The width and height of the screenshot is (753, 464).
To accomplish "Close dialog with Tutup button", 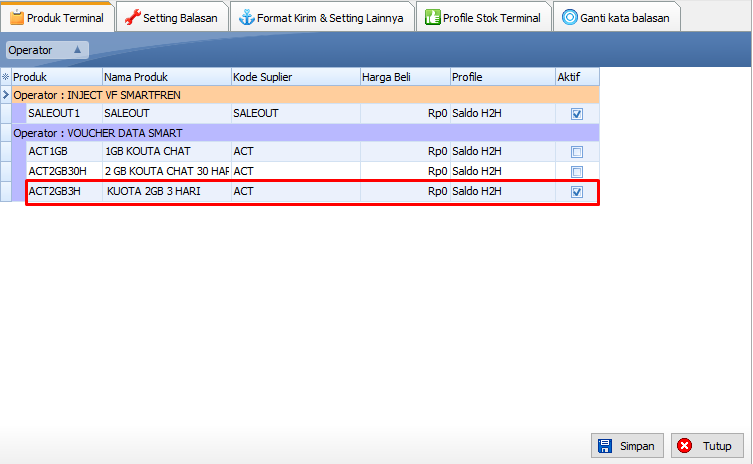I will click(x=707, y=446).
